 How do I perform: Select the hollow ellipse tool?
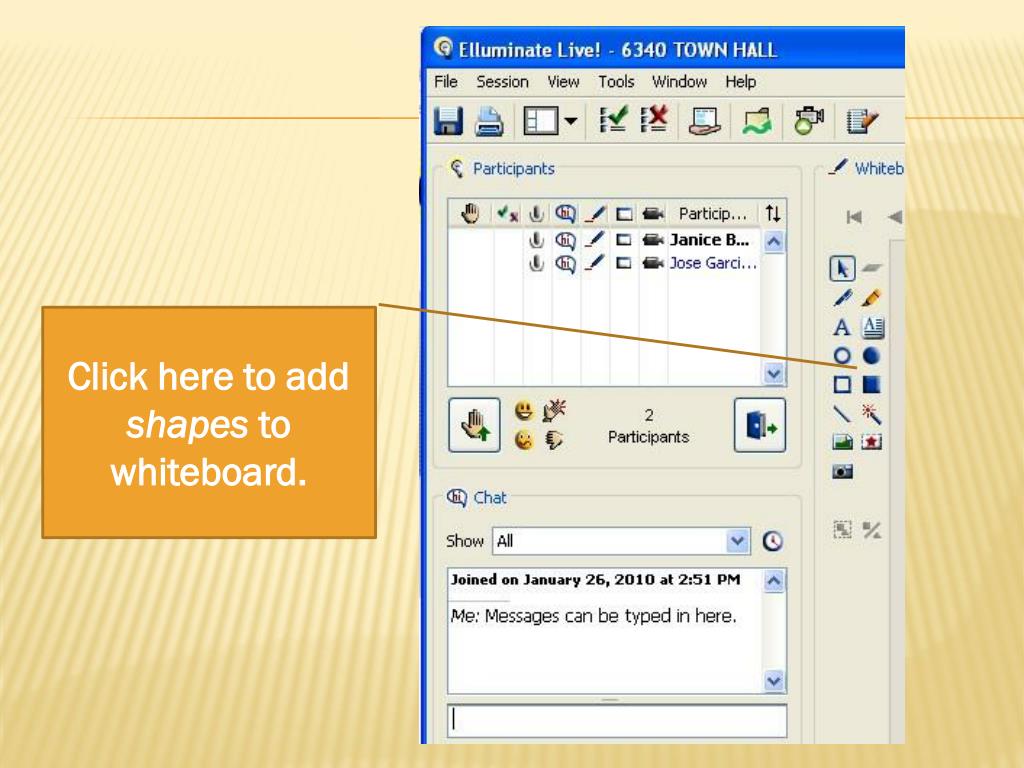click(842, 355)
